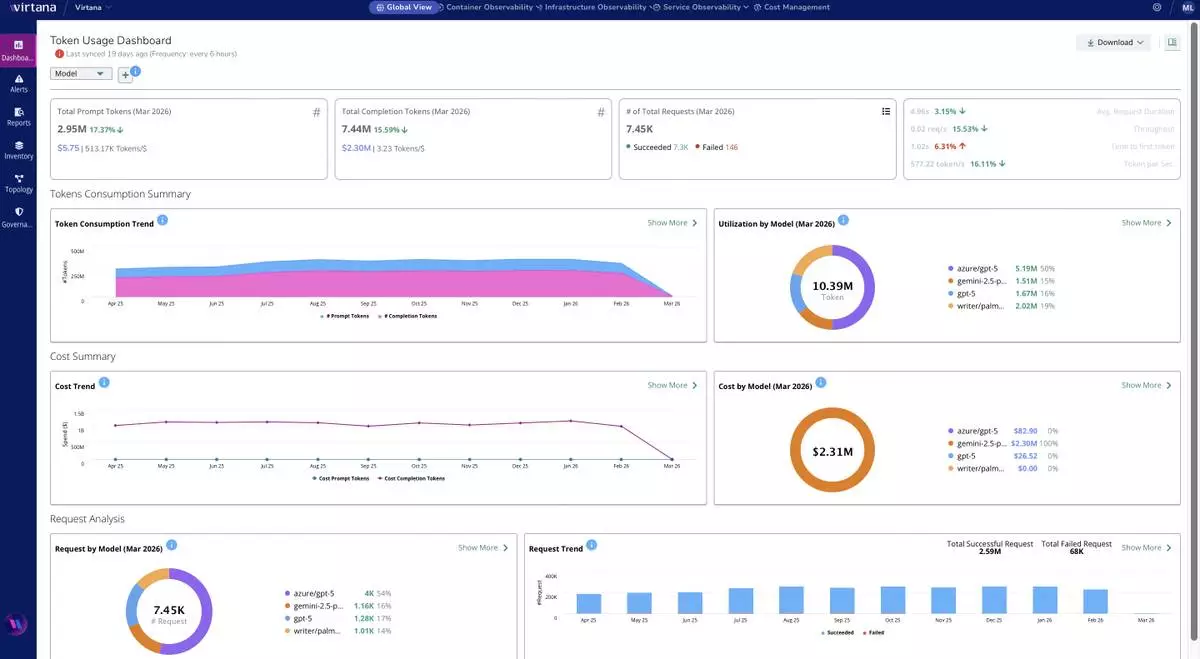The width and height of the screenshot is (1200, 659).
Task: Click the panel layout icon next to Download
Action: 1172,42
